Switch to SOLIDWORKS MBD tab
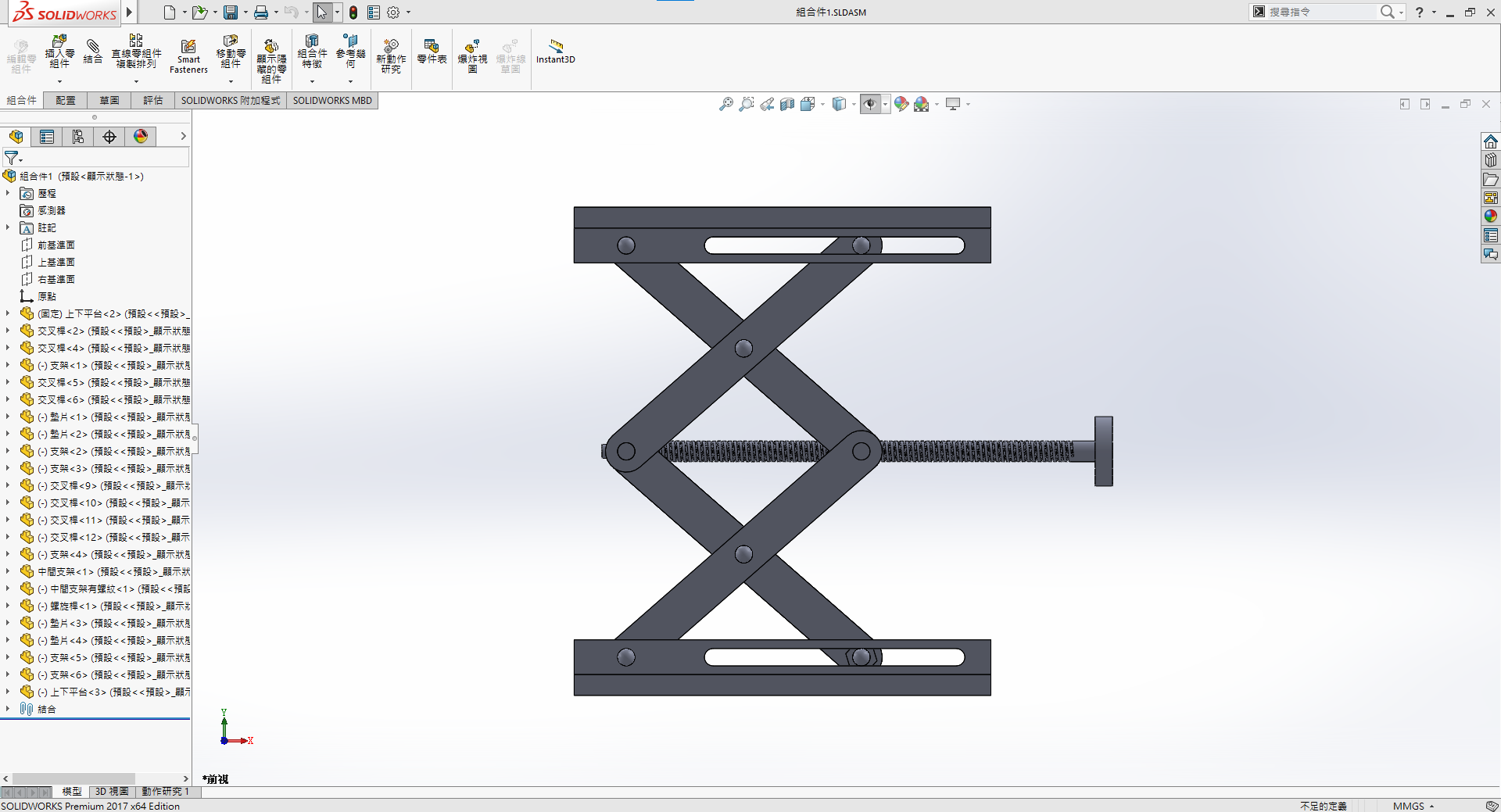 point(332,100)
